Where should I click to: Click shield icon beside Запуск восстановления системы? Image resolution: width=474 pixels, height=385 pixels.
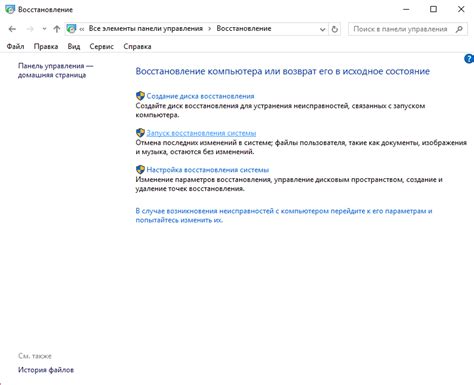point(140,133)
